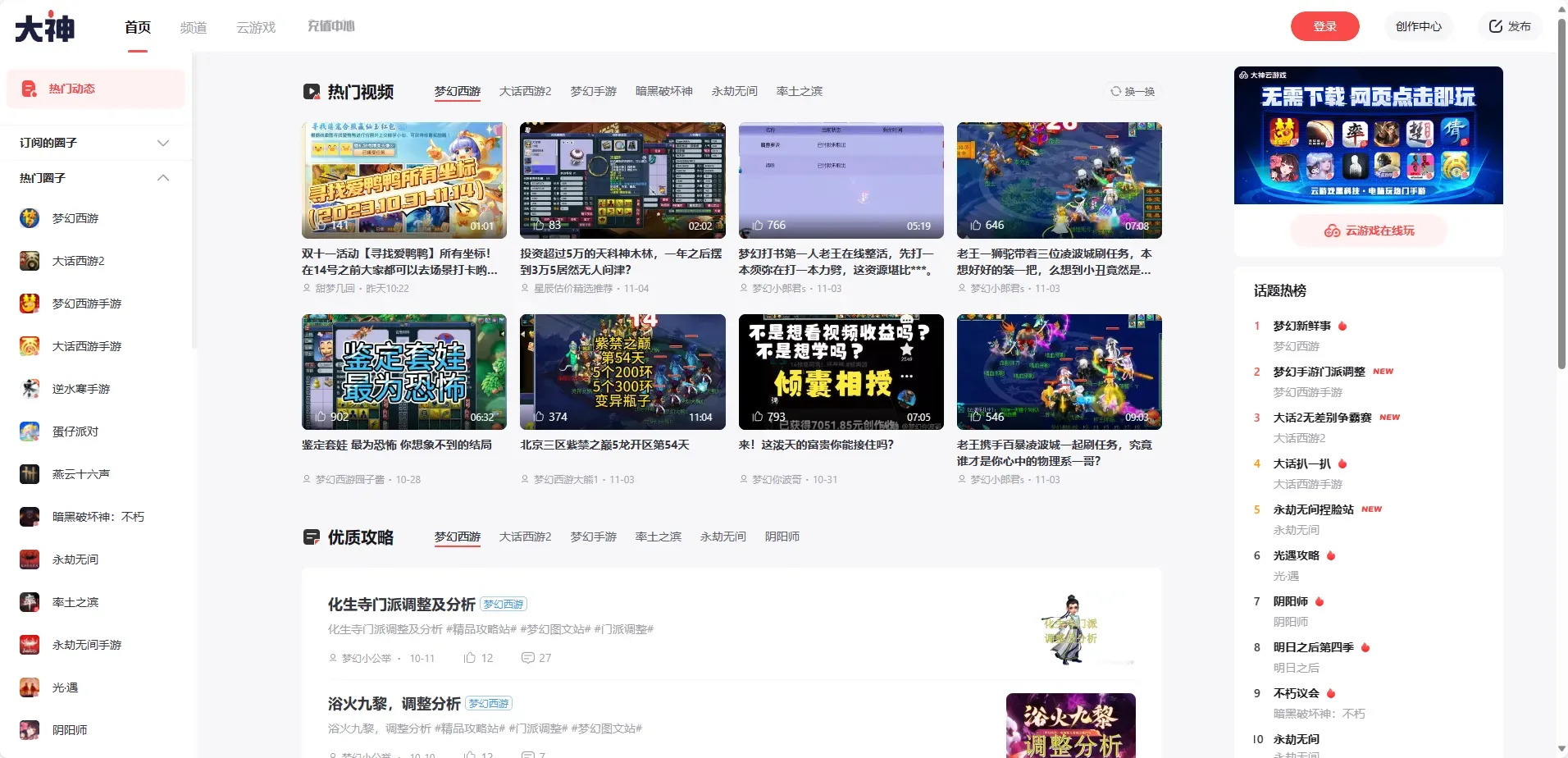The width and height of the screenshot is (1568, 758).
Task: Open the 寻找爱鸭鸭所有坐标 video thumbnail
Action: pyautogui.click(x=404, y=180)
